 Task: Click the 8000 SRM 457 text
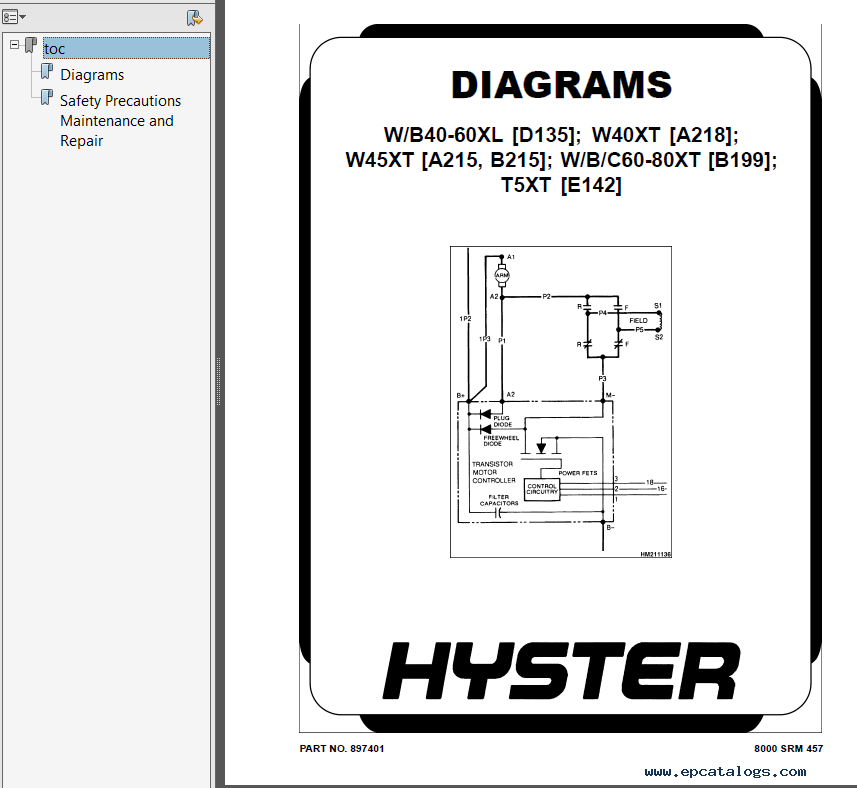(x=788, y=749)
